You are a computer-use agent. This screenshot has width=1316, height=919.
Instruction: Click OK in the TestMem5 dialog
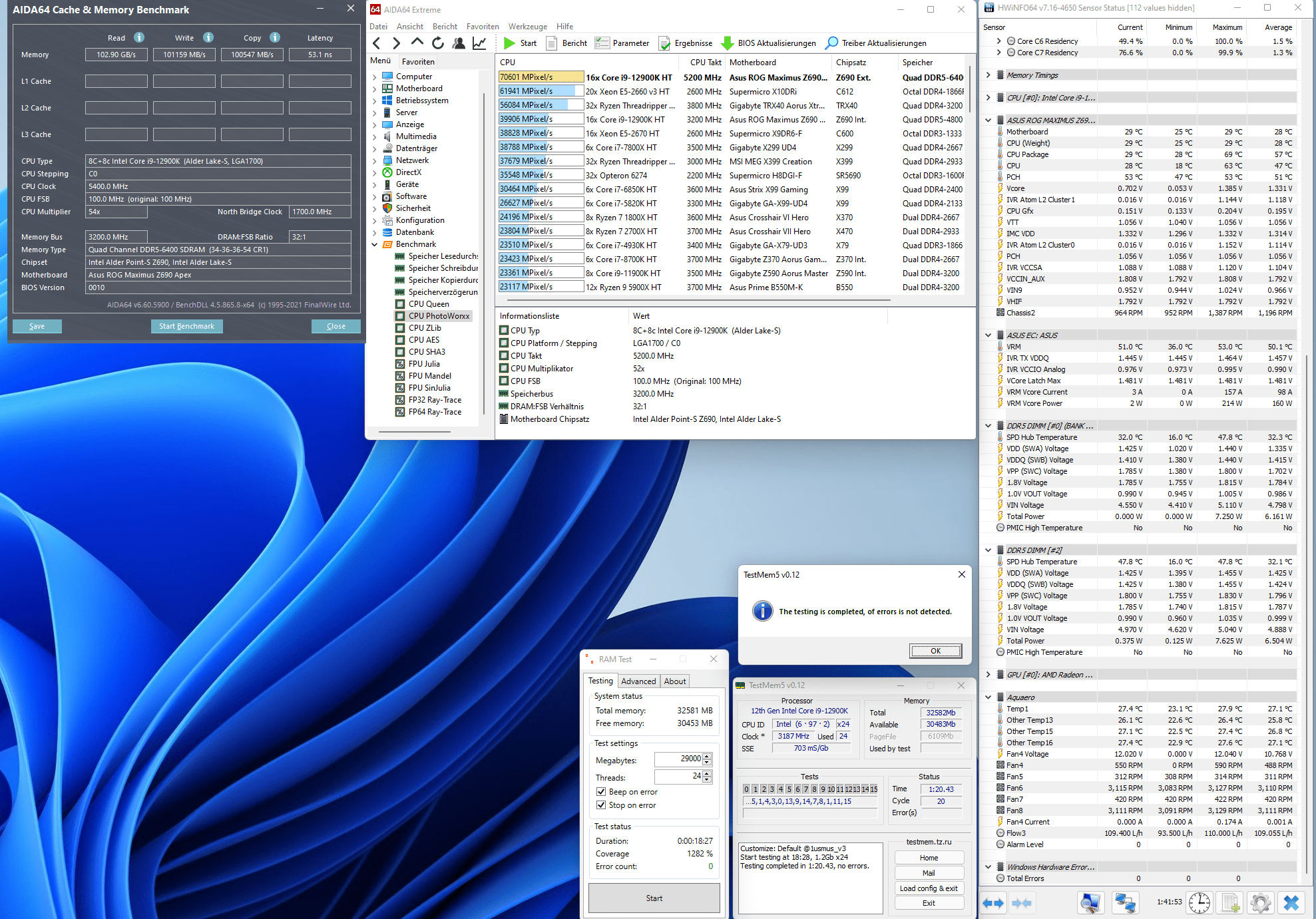point(935,651)
